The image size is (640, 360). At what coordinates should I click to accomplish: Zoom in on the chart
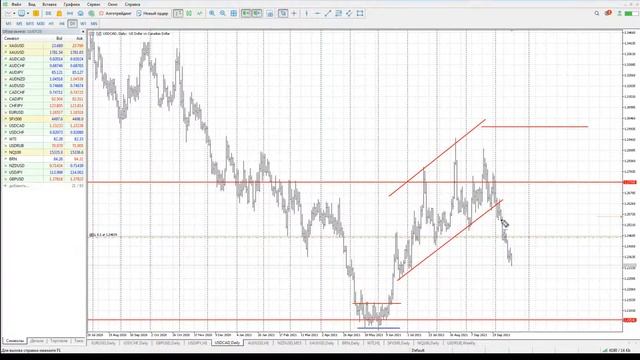(212, 13)
